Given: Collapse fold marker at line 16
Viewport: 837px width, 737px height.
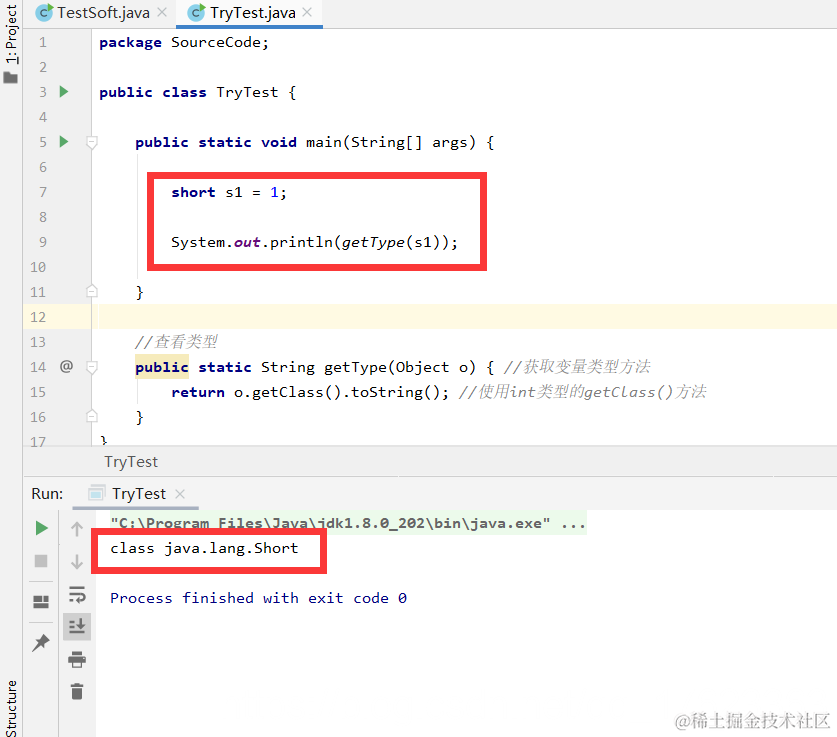Looking at the screenshot, I should click(92, 416).
